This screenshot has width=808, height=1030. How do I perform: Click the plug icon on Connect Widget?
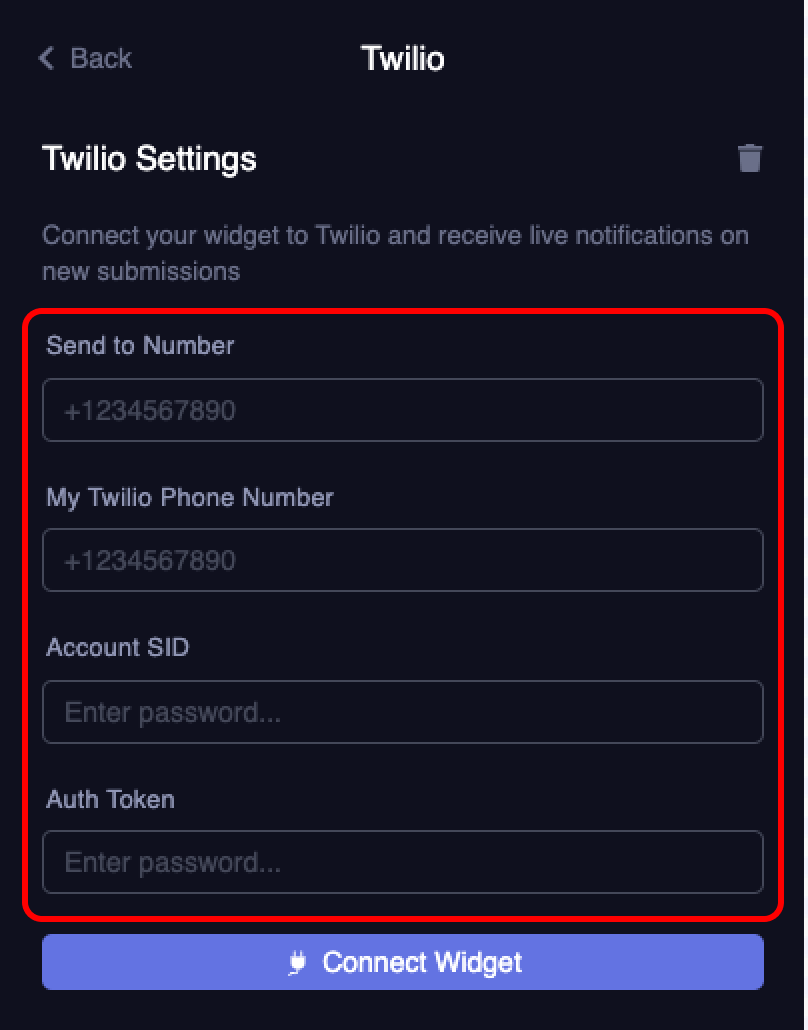[x=297, y=962]
